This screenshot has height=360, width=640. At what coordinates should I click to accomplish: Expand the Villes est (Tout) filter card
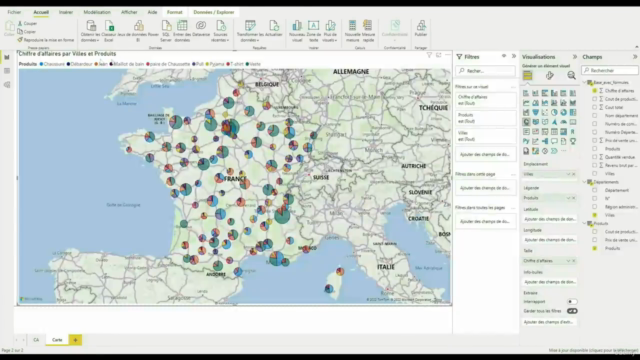pyautogui.click(x=486, y=136)
